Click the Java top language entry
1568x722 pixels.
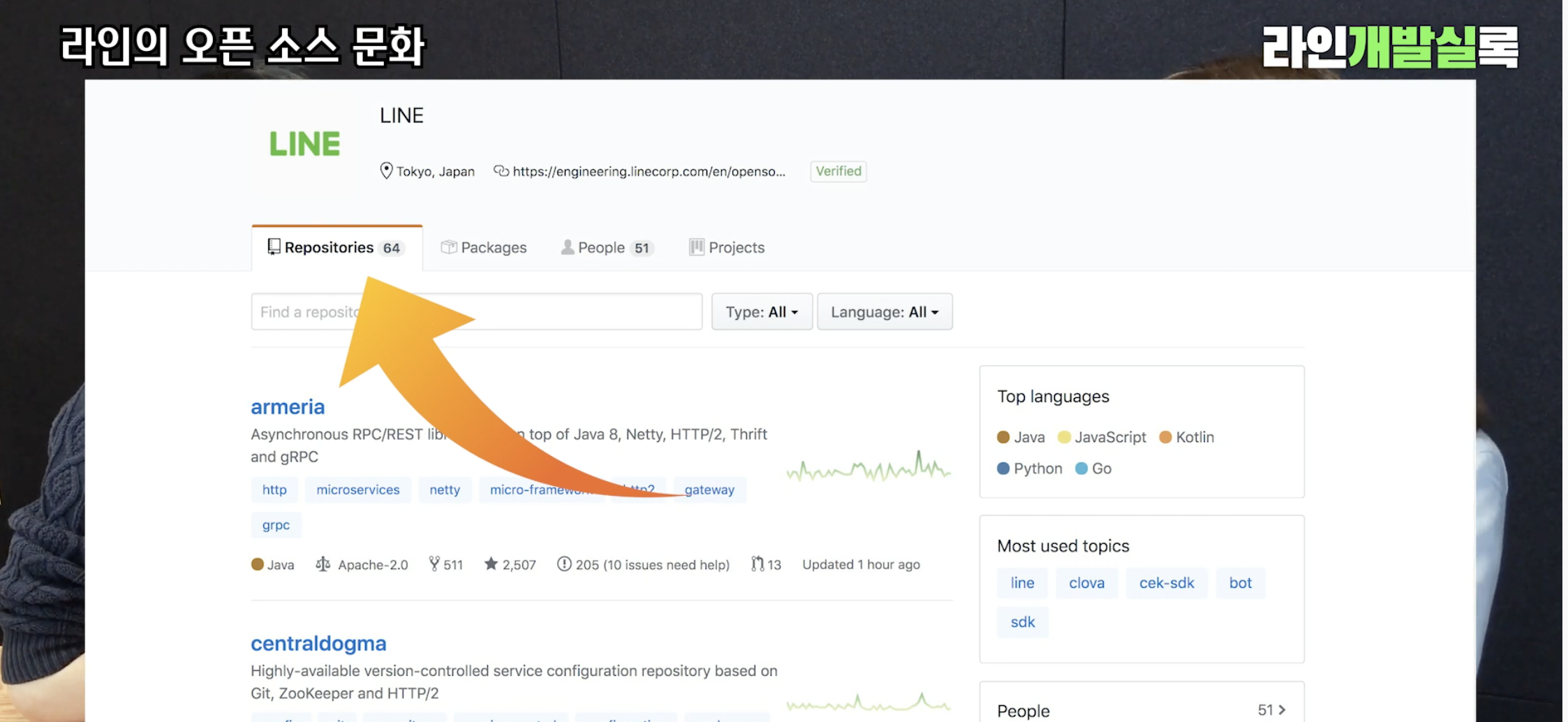tap(1021, 437)
